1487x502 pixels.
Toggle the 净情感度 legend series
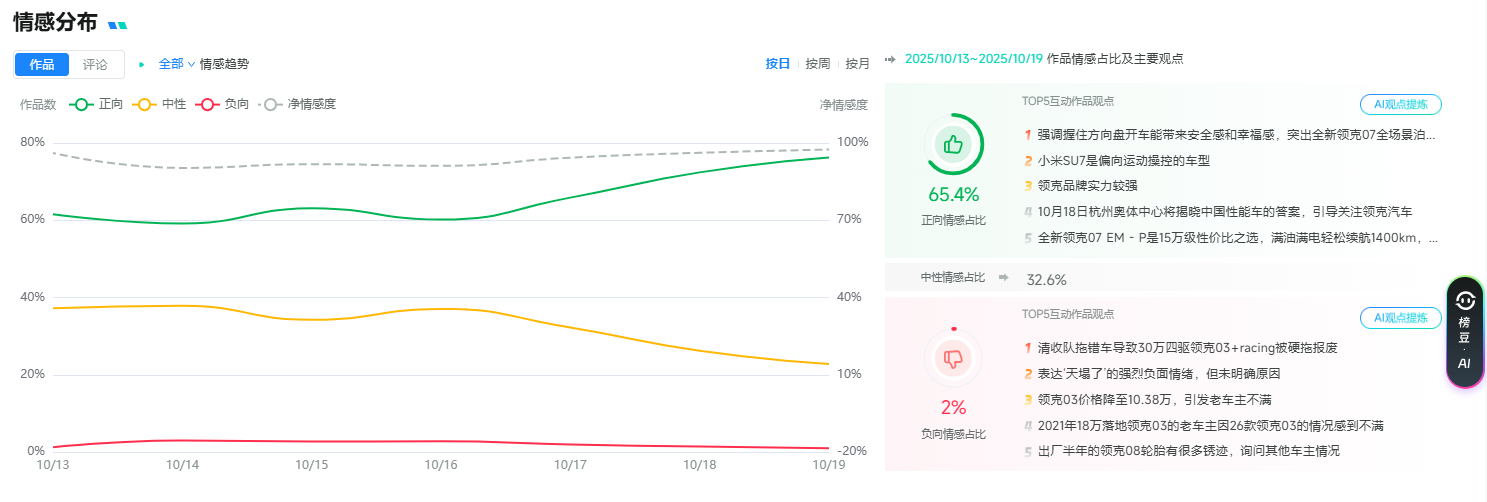click(298, 104)
